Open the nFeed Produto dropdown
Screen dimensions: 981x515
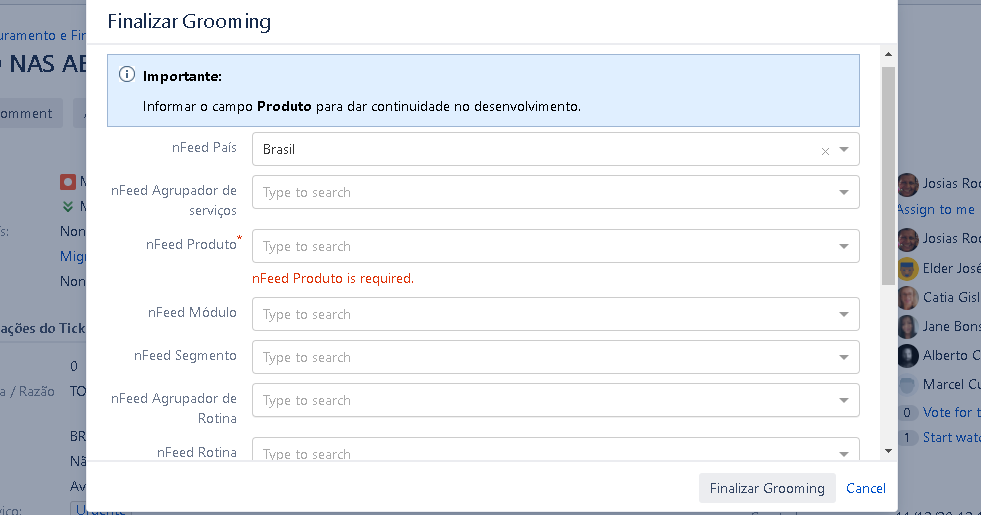click(845, 246)
